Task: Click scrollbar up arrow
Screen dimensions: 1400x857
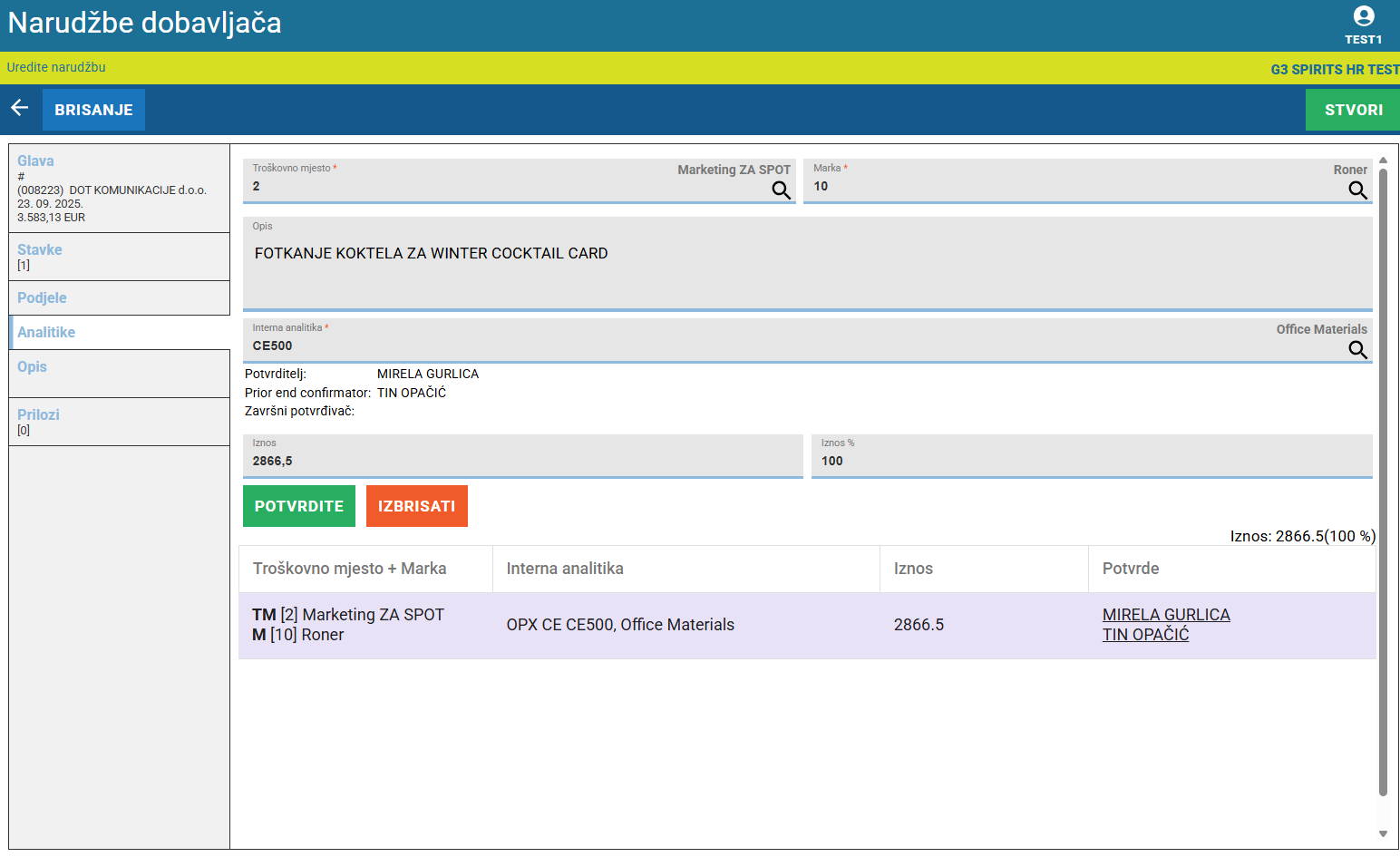Action: point(1383,161)
